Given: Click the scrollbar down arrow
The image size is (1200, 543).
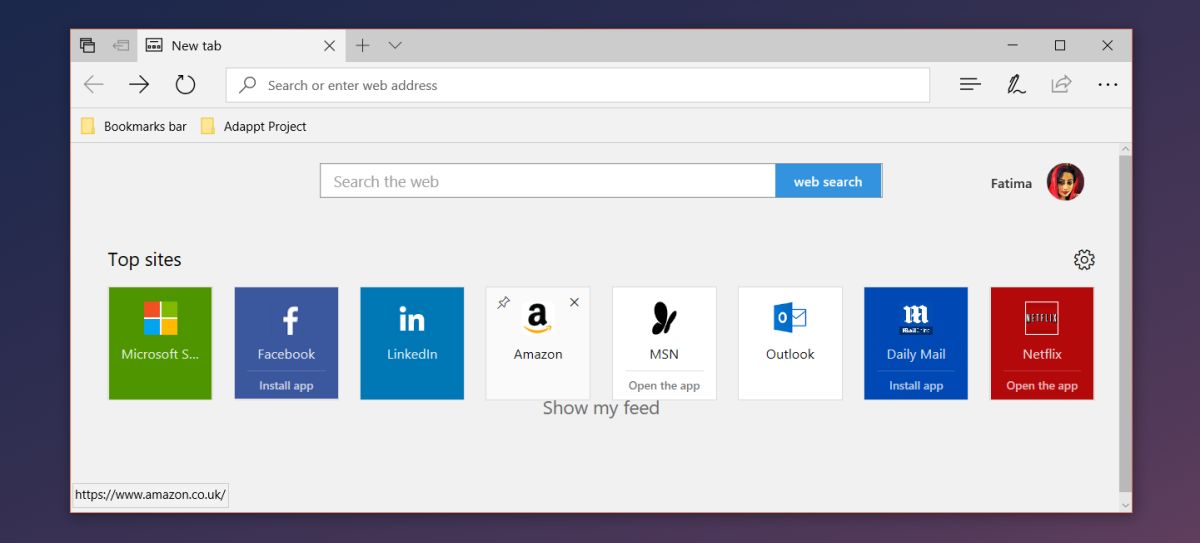Looking at the screenshot, I should click(x=1125, y=503).
